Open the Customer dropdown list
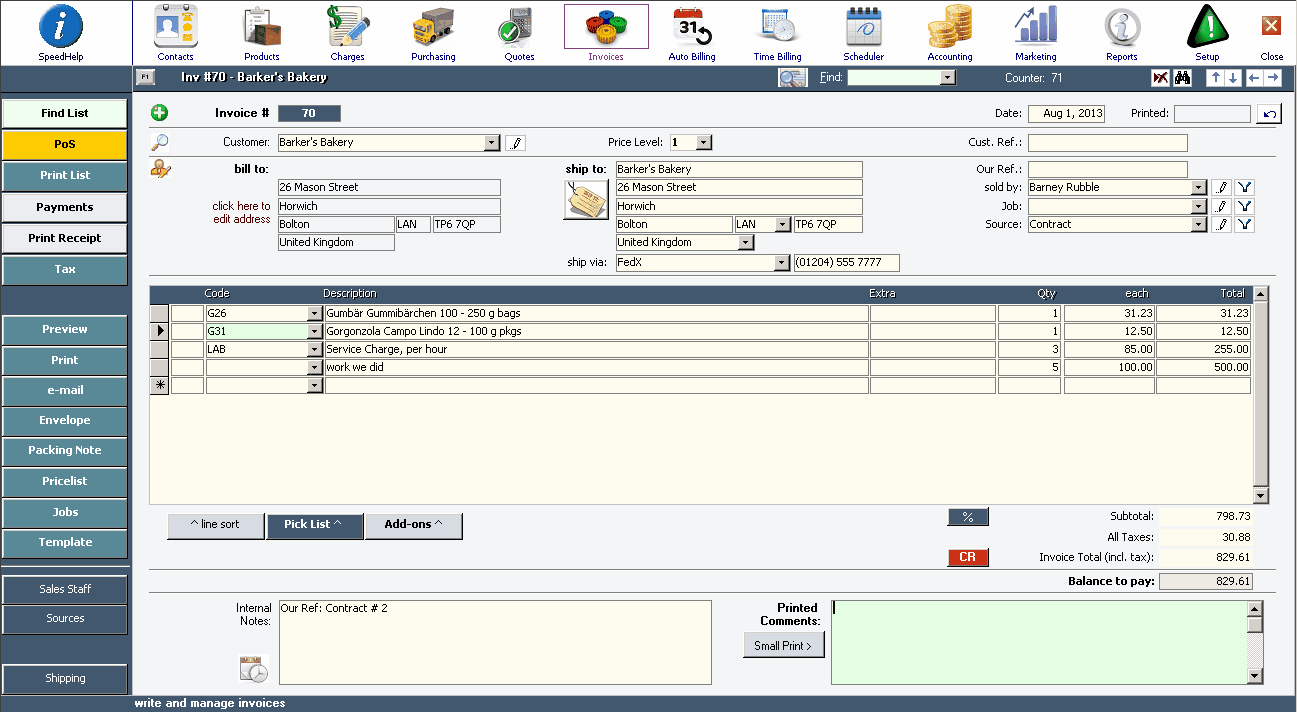The height and width of the screenshot is (712, 1297). coord(491,143)
